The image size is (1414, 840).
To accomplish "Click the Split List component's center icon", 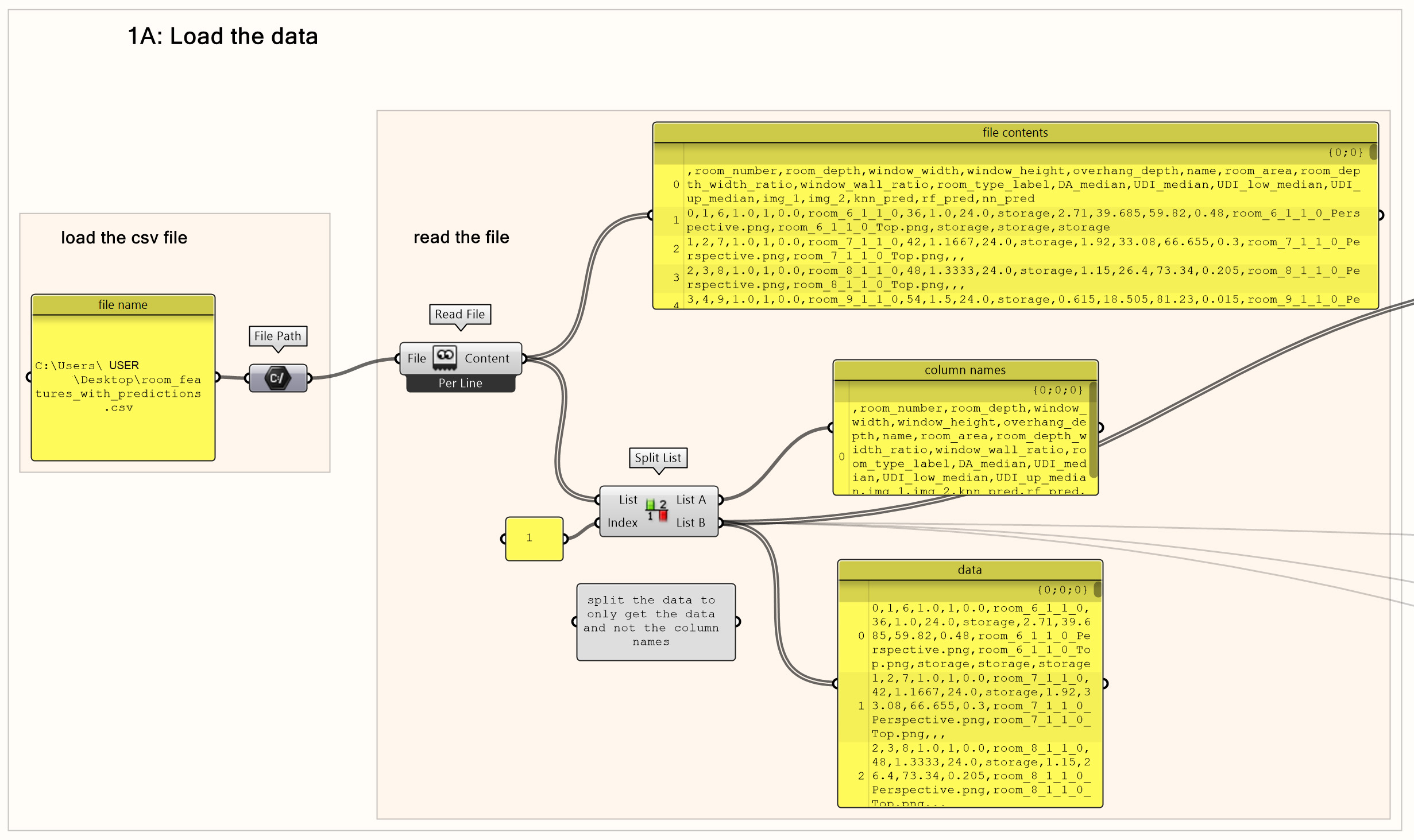I will point(658,511).
